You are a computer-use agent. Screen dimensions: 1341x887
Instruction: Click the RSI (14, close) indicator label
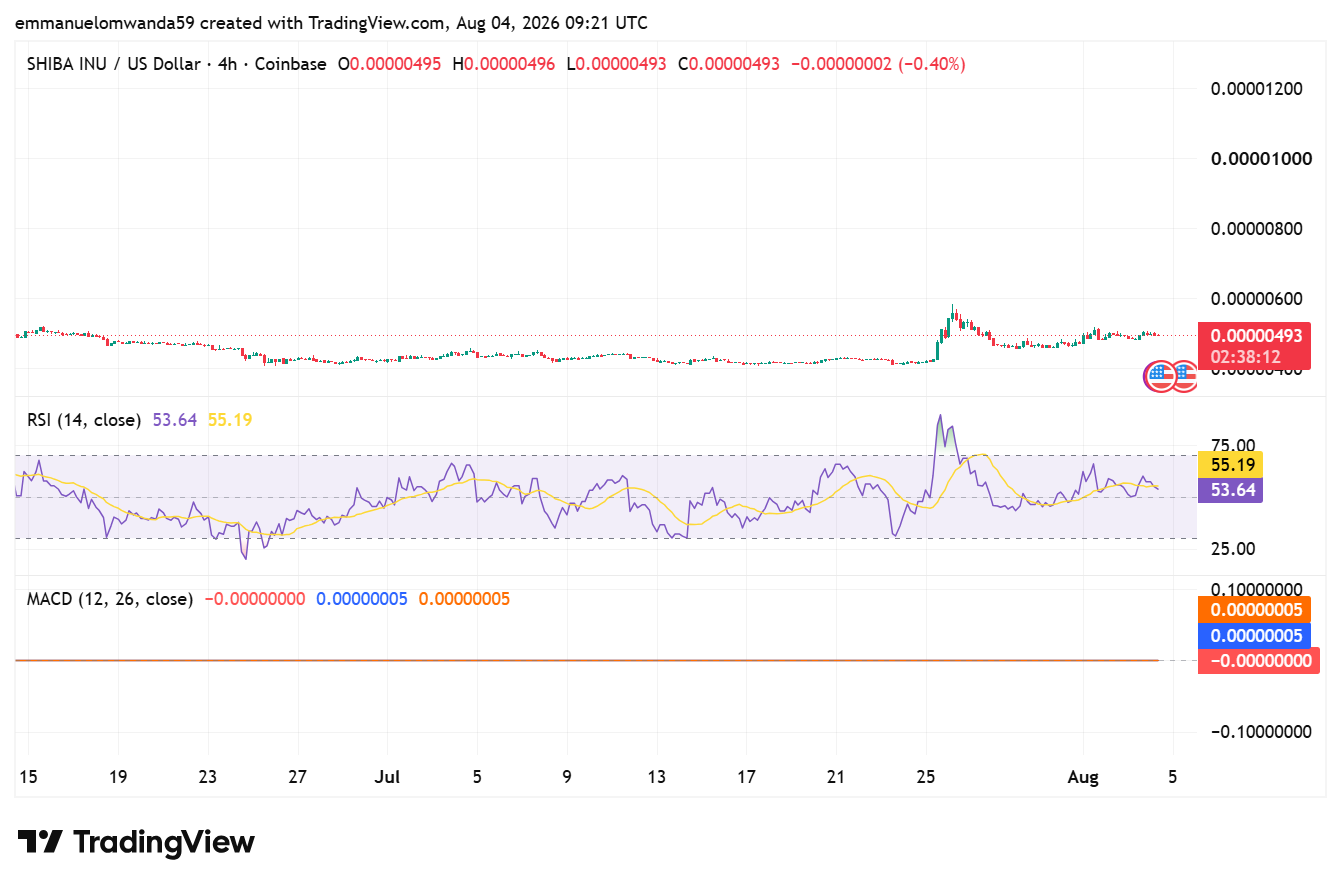[x=84, y=420]
